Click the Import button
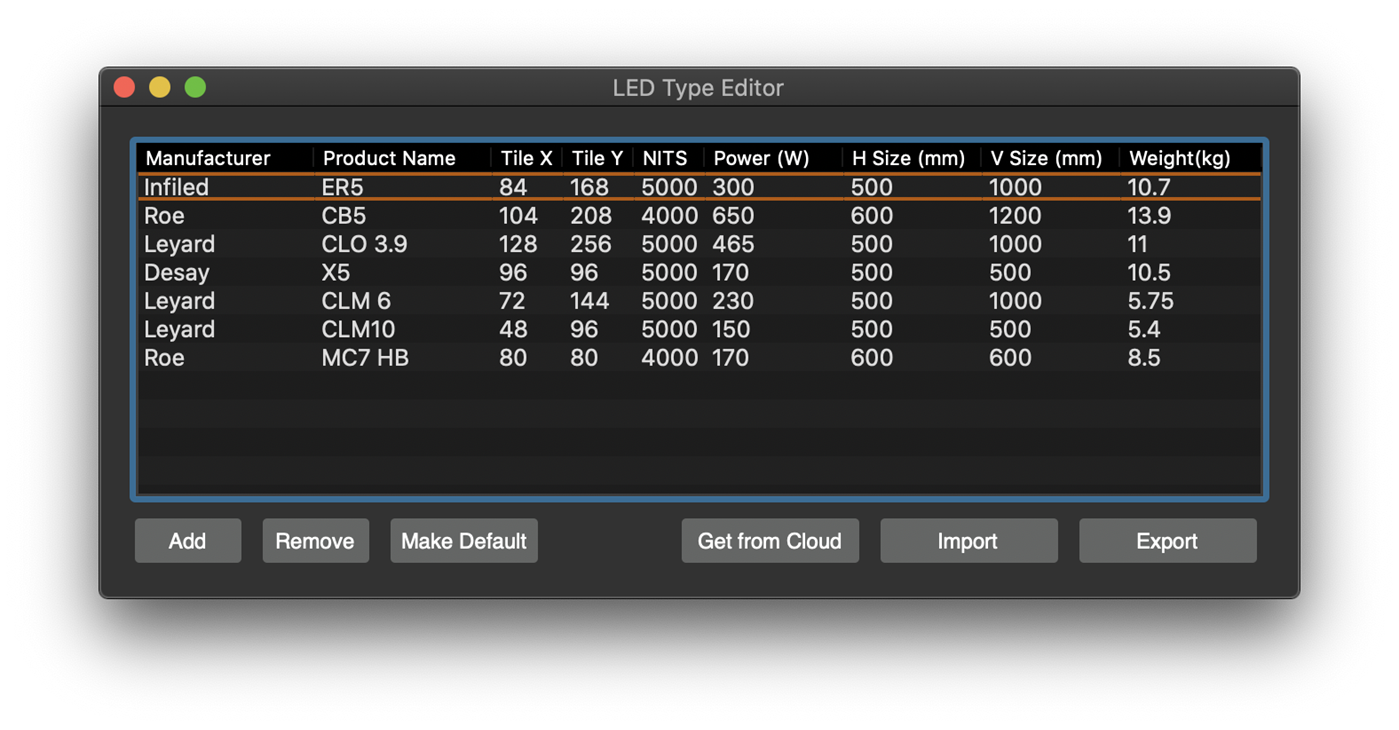1399x730 pixels. point(968,540)
